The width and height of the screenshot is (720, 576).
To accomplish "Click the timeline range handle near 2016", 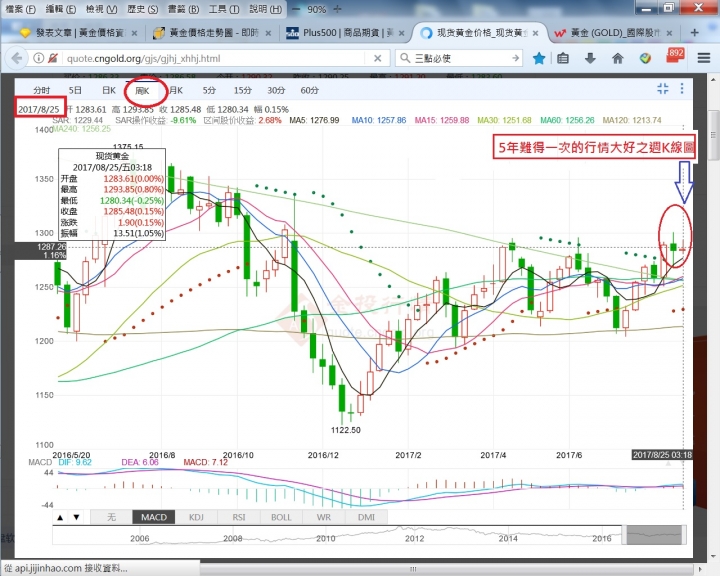I will (x=643, y=536).
